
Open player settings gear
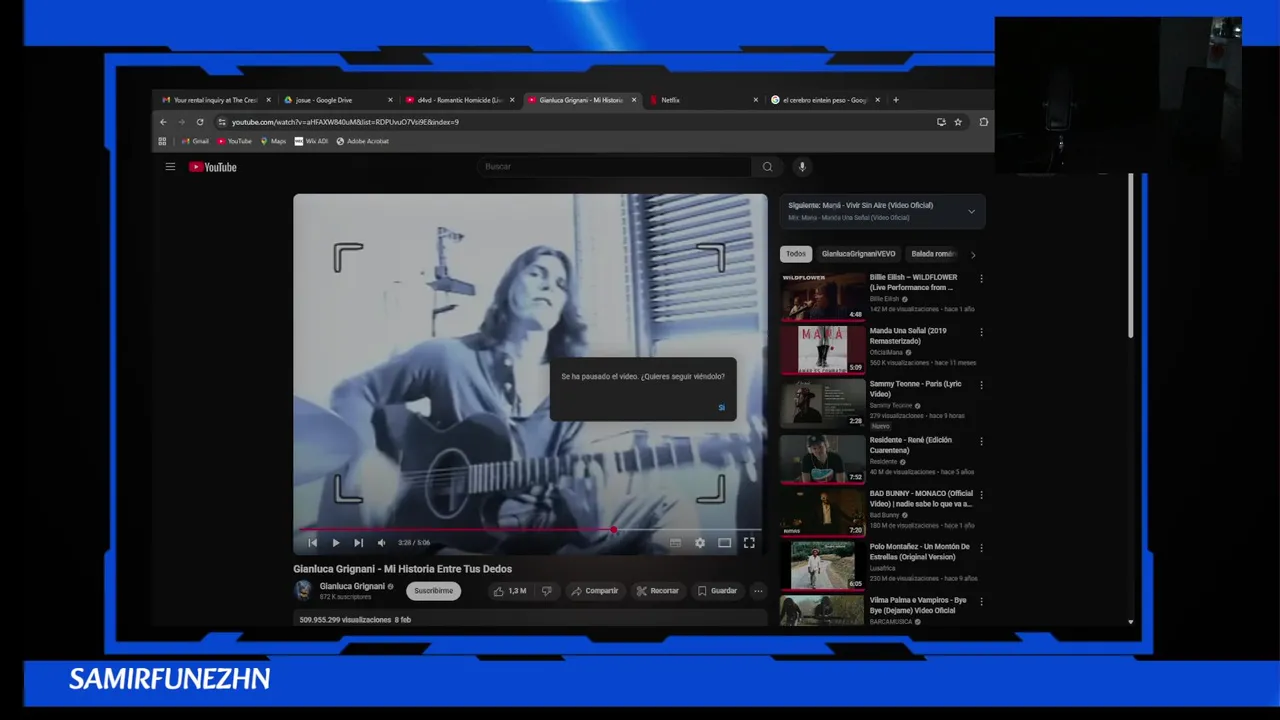pyautogui.click(x=700, y=543)
